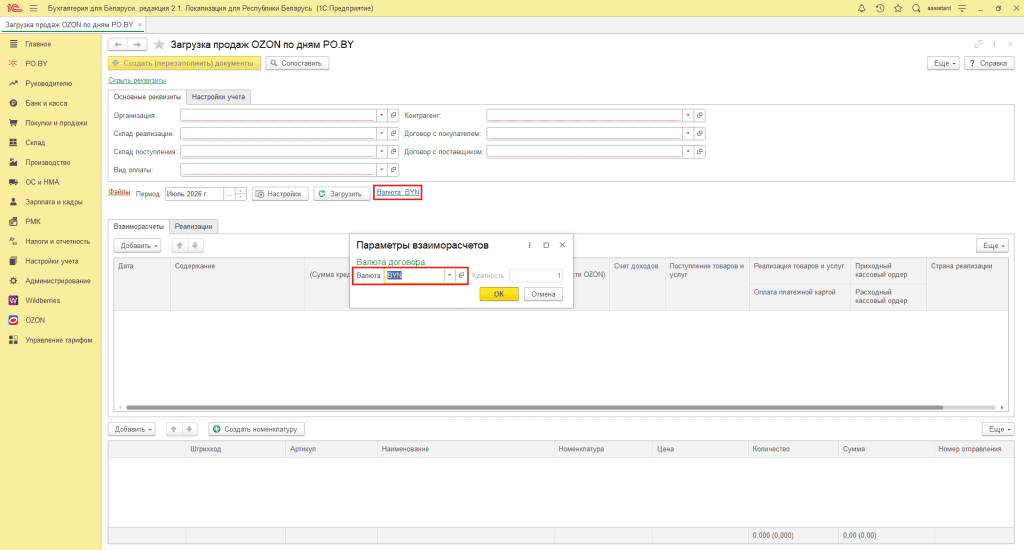Move row up in Взаиморасчеты table

[179, 246]
